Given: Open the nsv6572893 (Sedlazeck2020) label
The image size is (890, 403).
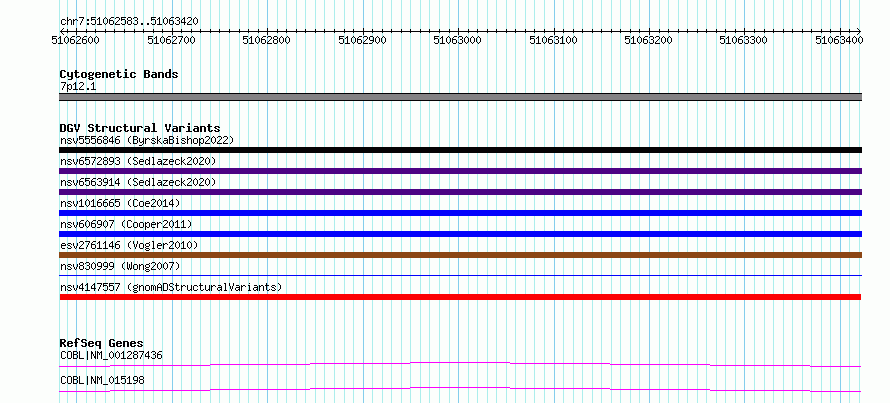Looking at the screenshot, I should [x=138, y=161].
